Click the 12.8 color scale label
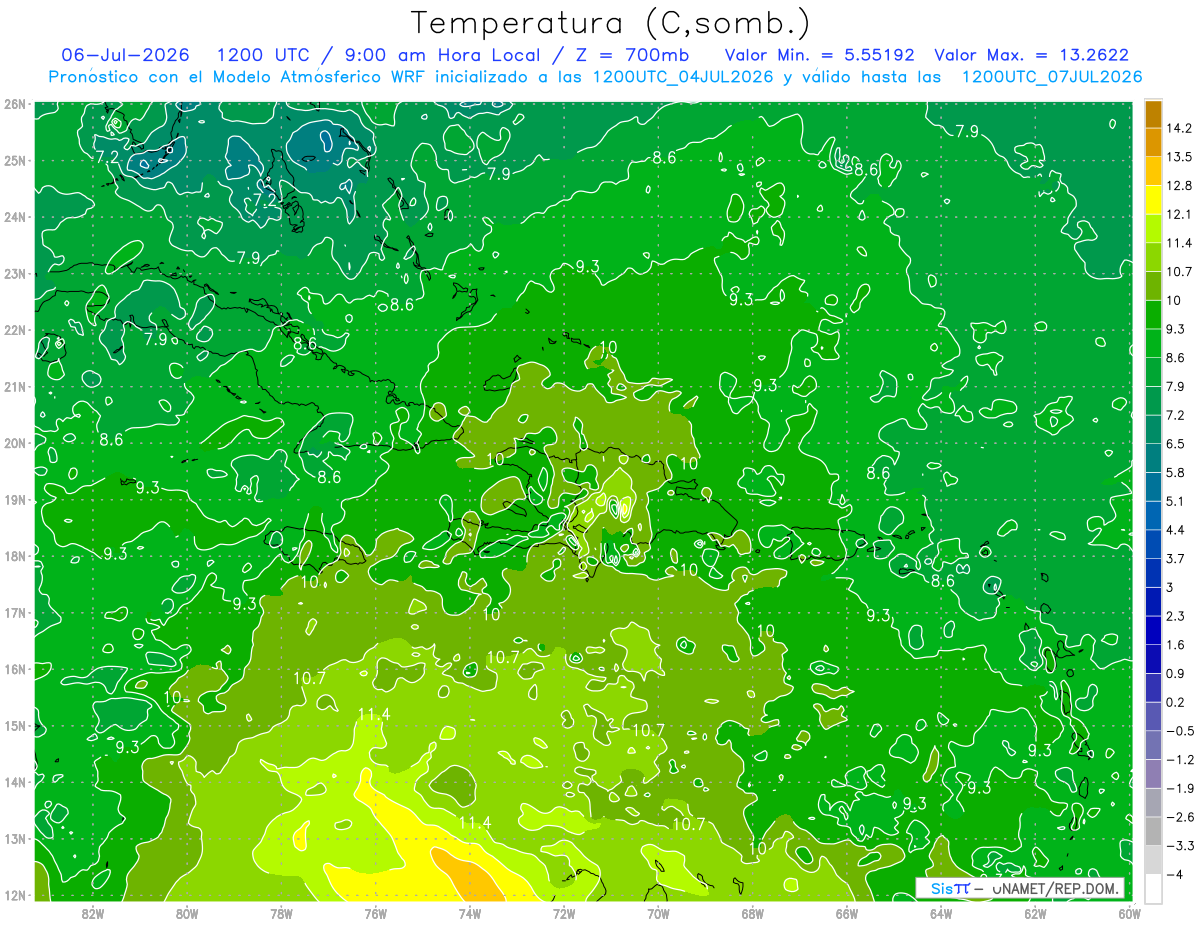 (1179, 186)
